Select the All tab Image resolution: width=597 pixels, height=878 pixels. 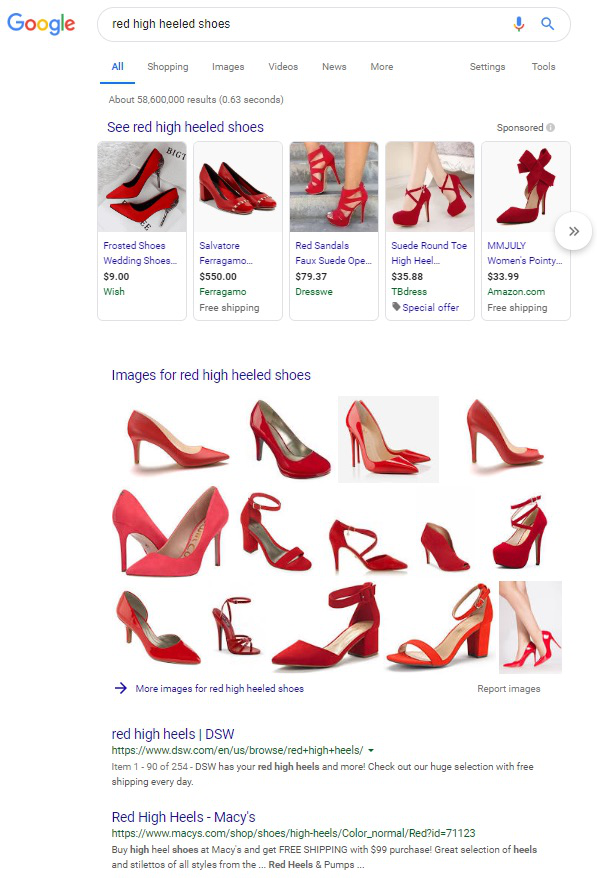(x=117, y=67)
